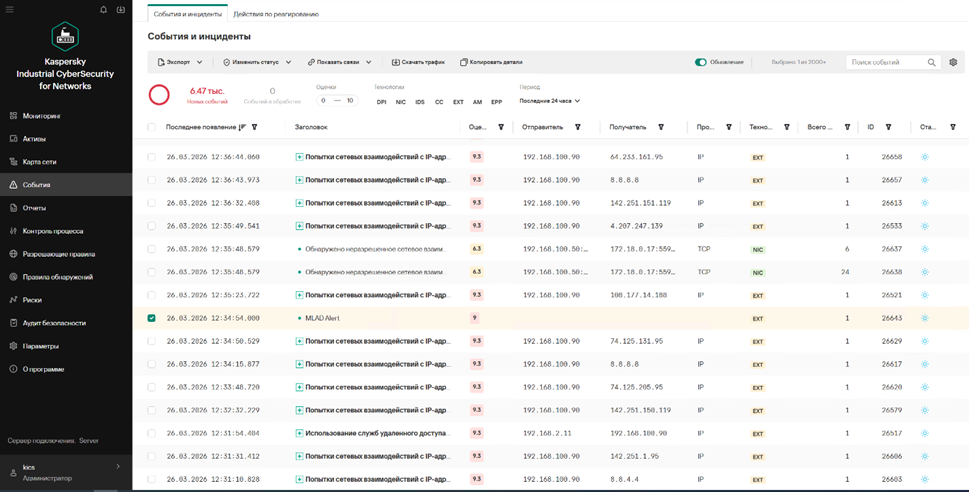Click the notifications bell icon

(103, 10)
